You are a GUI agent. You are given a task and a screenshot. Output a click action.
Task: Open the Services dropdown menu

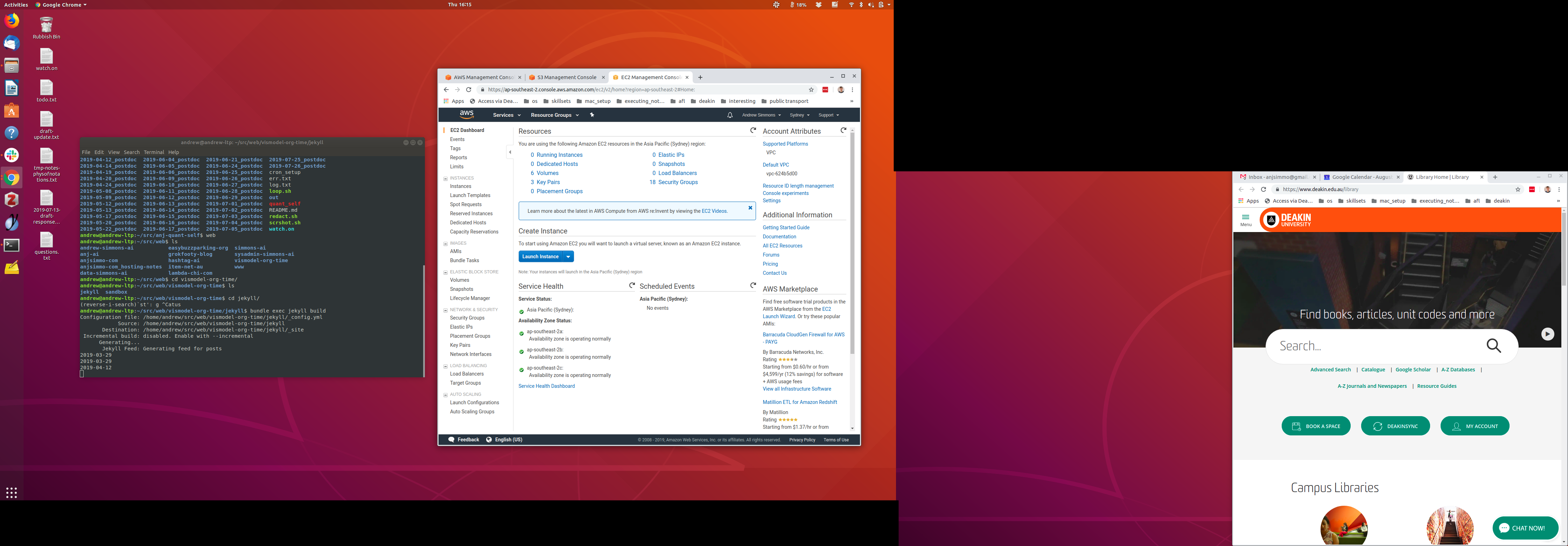(506, 115)
